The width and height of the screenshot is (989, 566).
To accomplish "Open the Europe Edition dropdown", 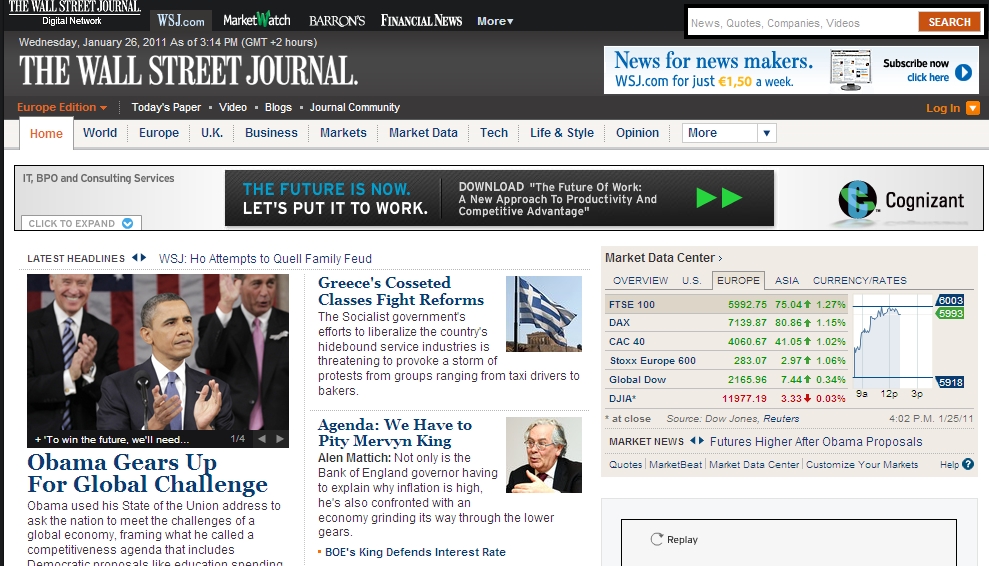I will [62, 107].
